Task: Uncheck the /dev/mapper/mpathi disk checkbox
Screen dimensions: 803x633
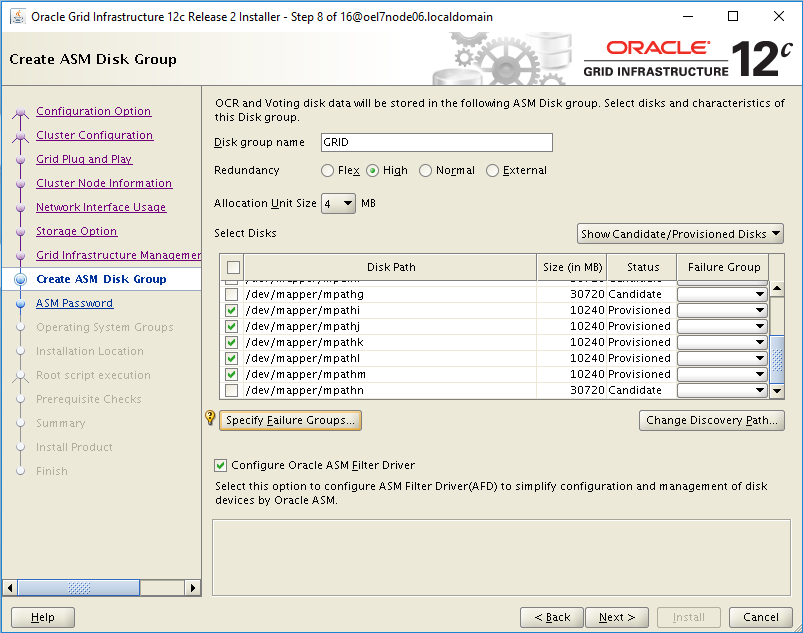Action: tap(232, 311)
